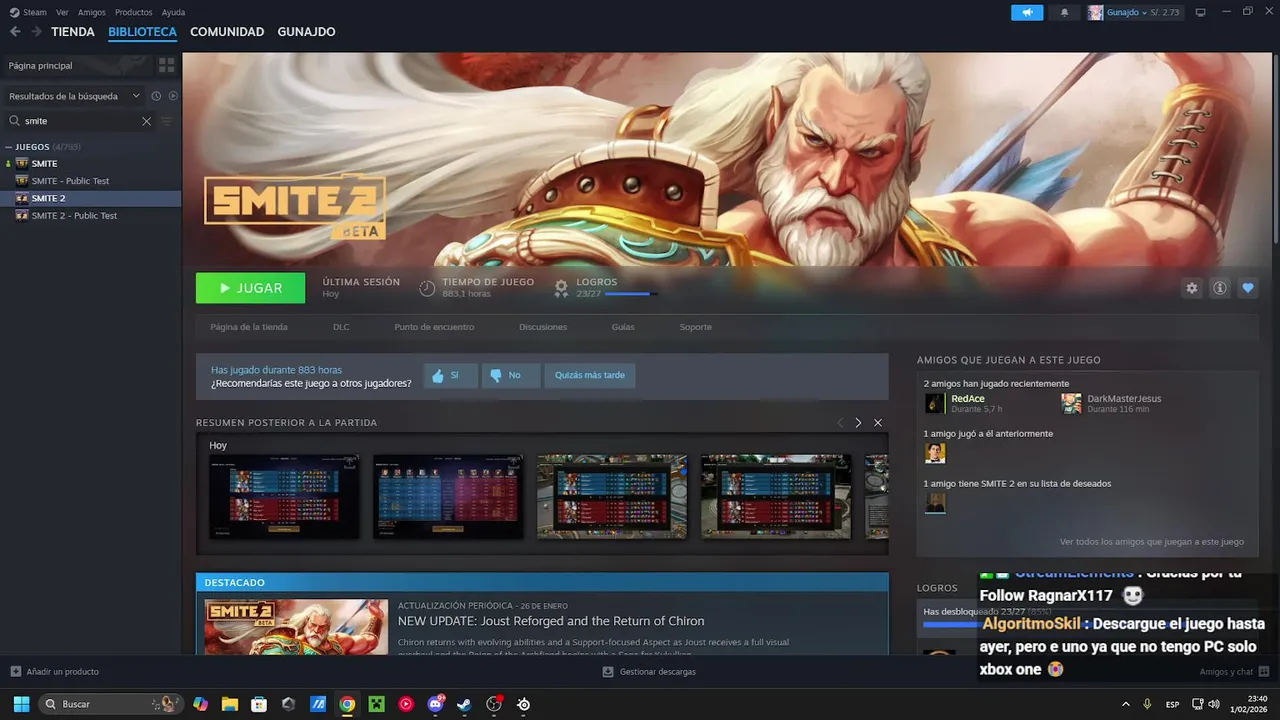Clear the smite search text
This screenshot has width=1280, height=720.
[x=146, y=121]
